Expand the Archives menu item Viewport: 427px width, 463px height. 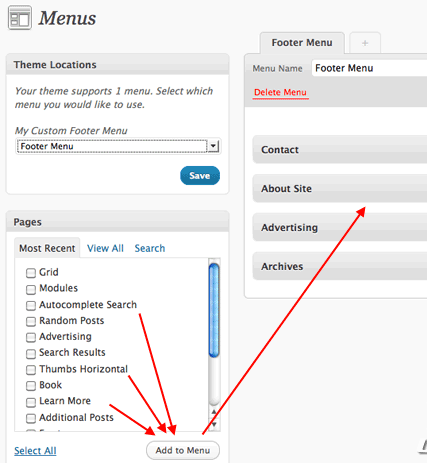340,266
